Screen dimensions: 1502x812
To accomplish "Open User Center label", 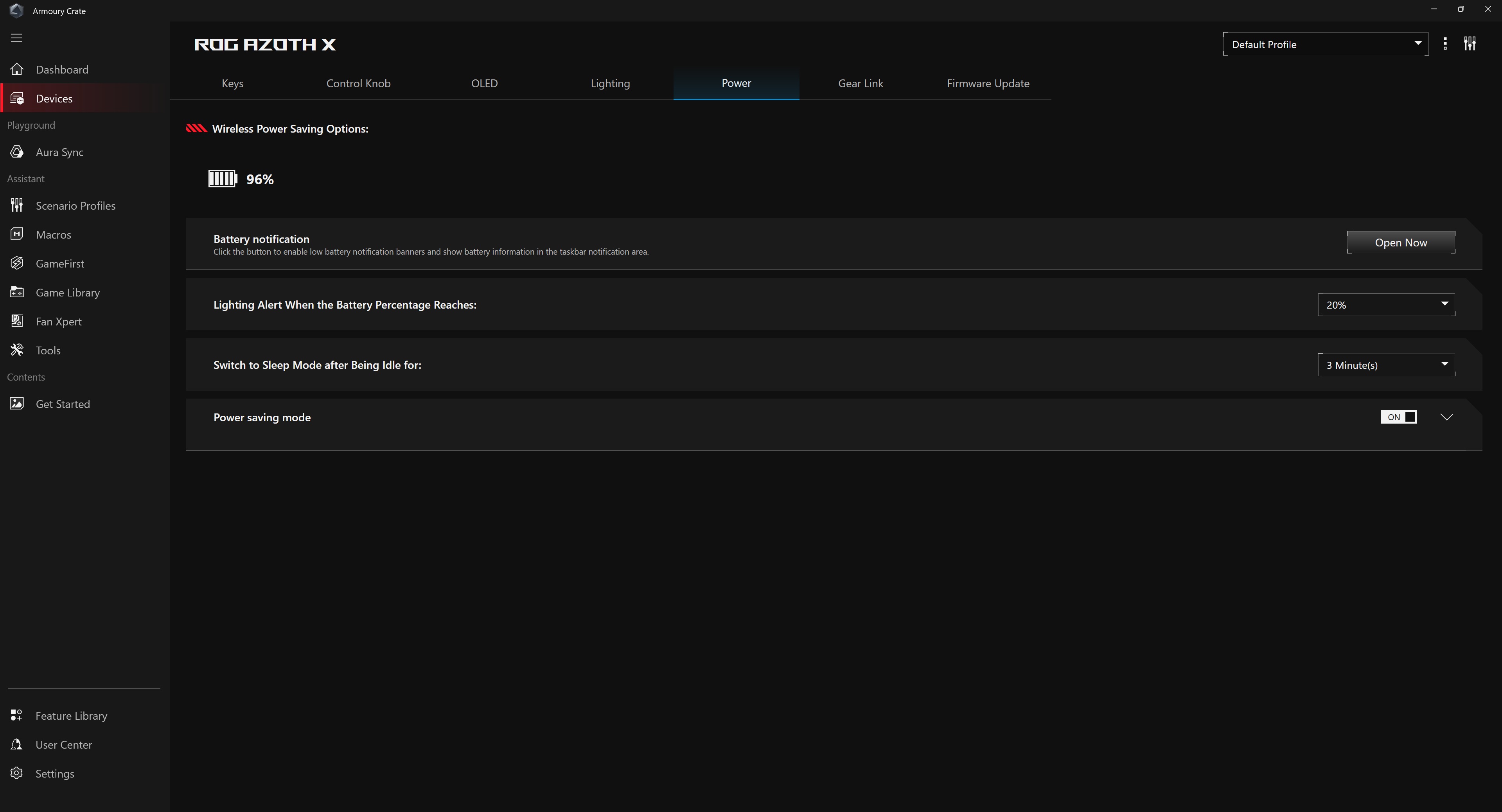I will (64, 745).
